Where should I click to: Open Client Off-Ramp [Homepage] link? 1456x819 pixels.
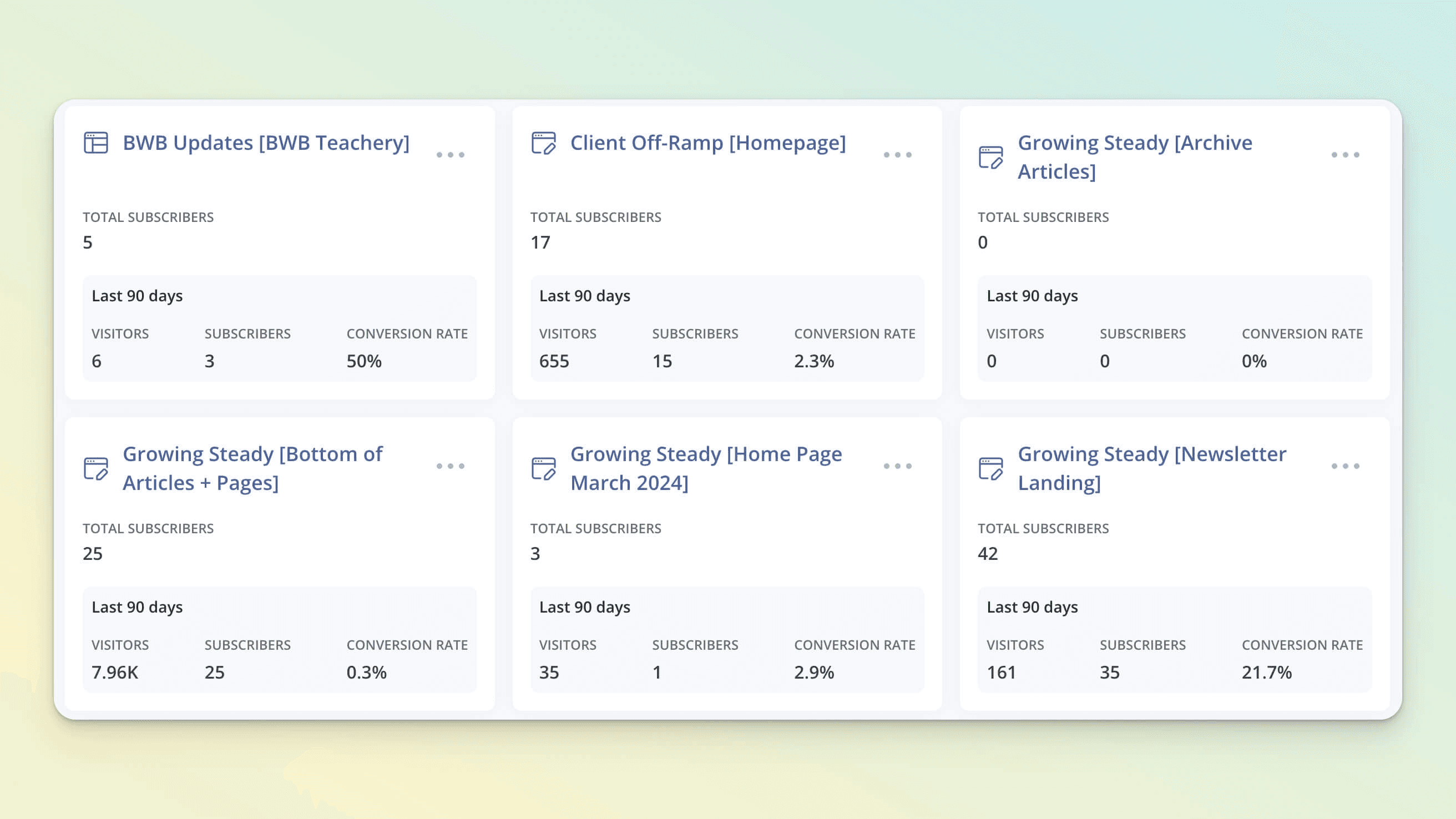click(x=707, y=143)
